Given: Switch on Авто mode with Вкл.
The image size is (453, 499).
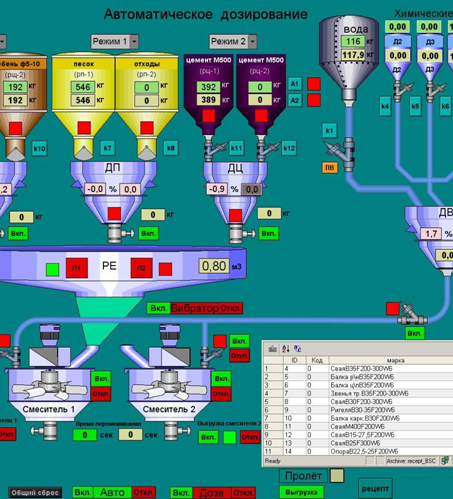Looking at the screenshot, I should click(x=83, y=493).
